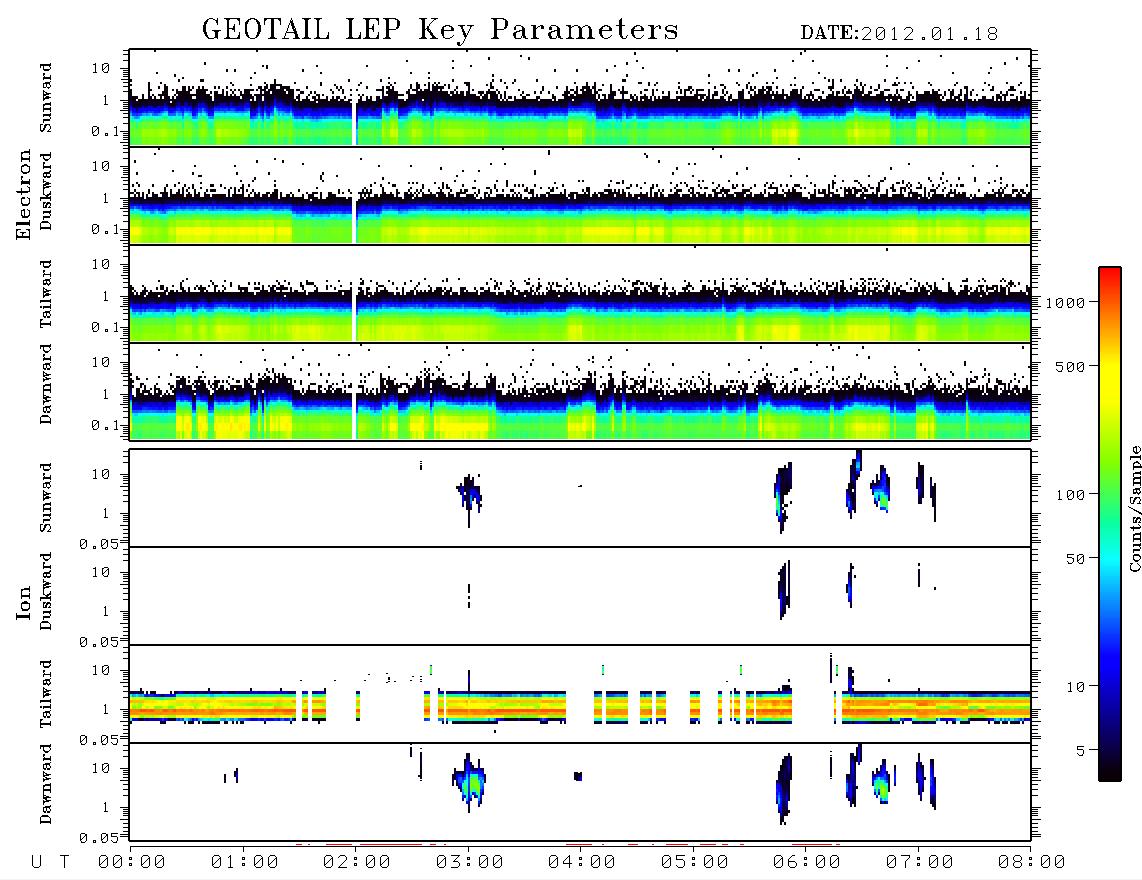Click the U T axis label
Viewport: 1142px width, 880px height.
point(50,863)
